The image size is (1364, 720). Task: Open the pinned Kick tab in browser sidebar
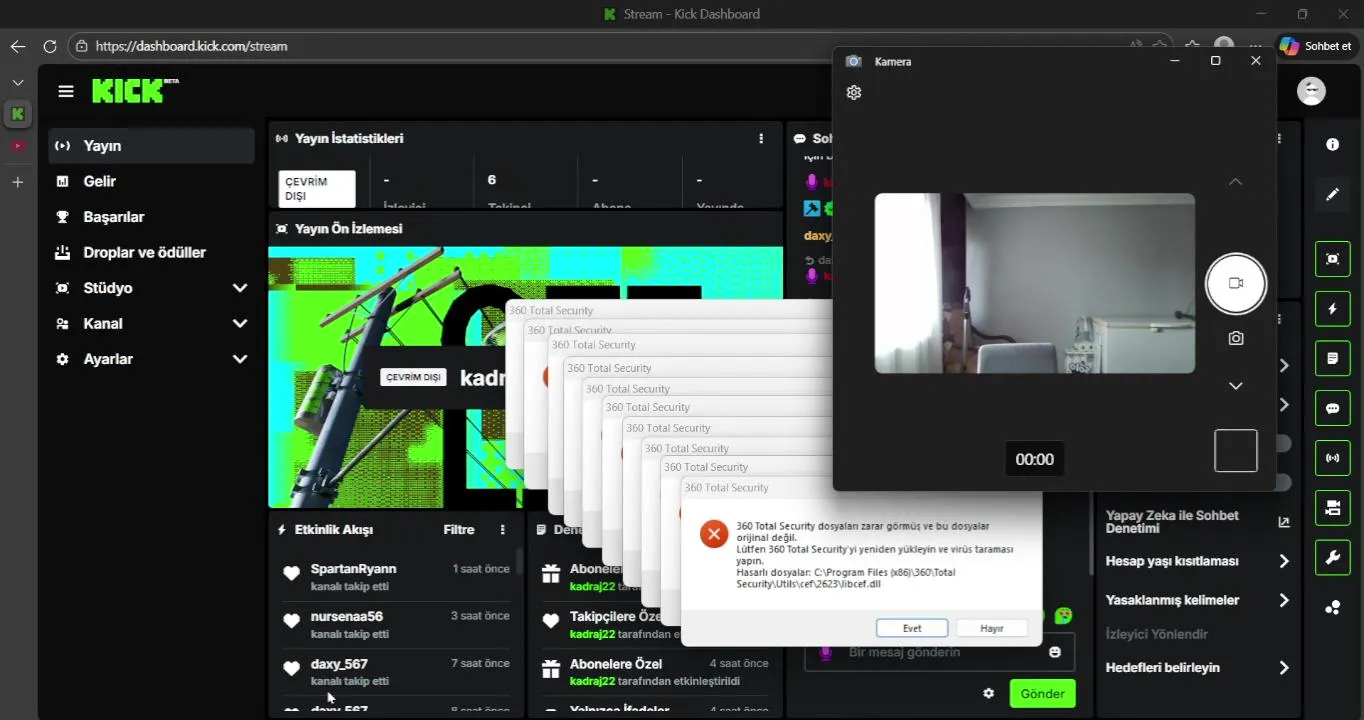[17, 114]
